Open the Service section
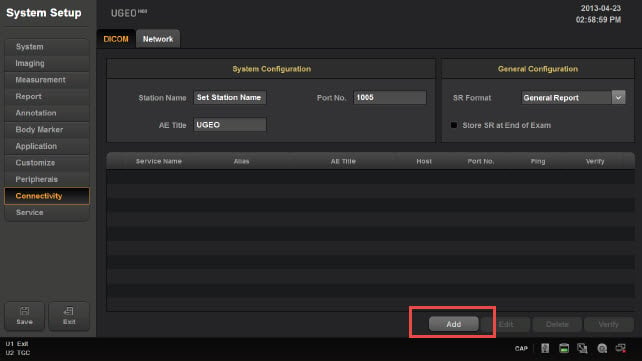The image size is (642, 361). 47,212
